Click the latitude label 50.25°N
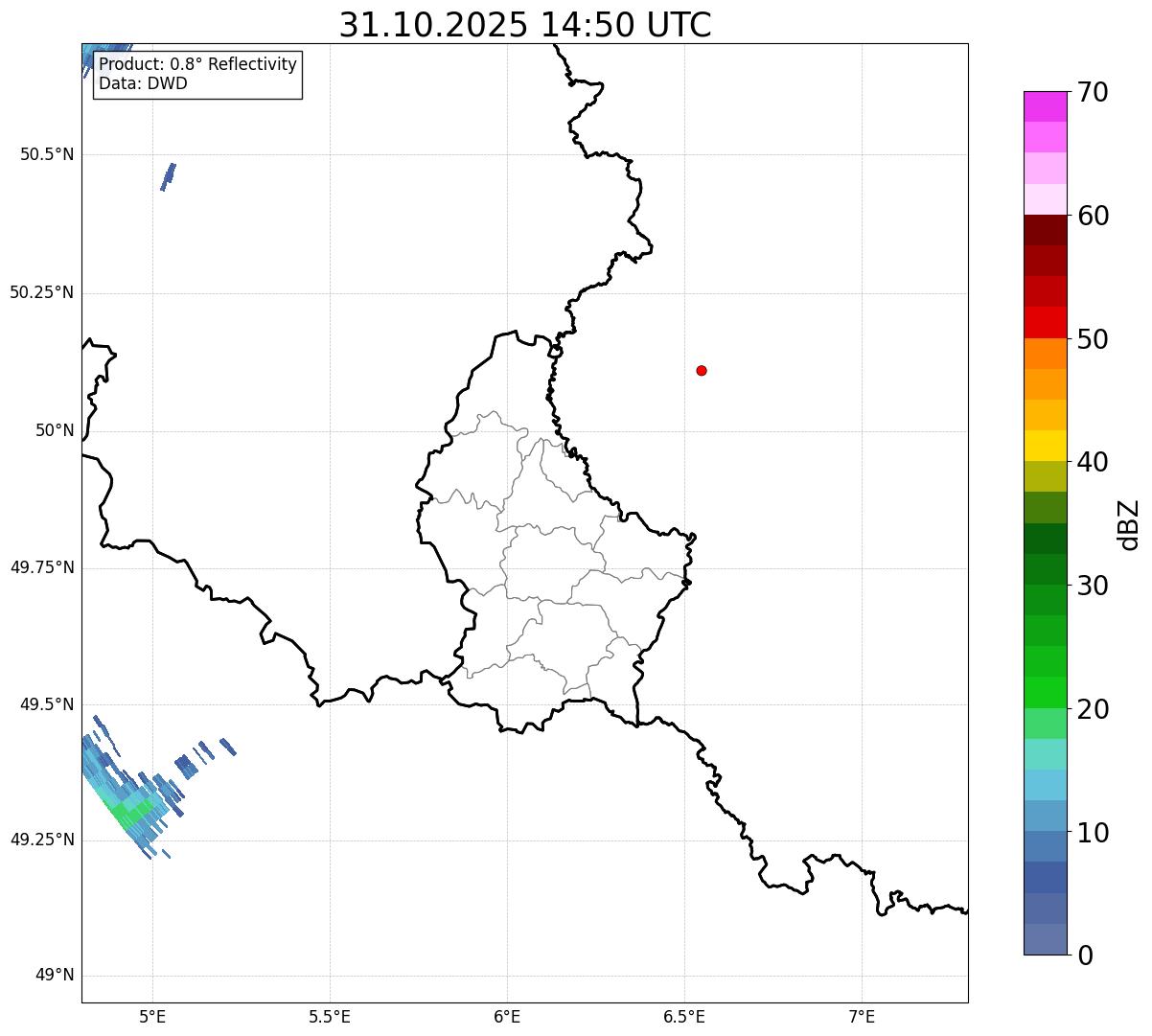The height and width of the screenshot is (1036, 1152). (42, 292)
